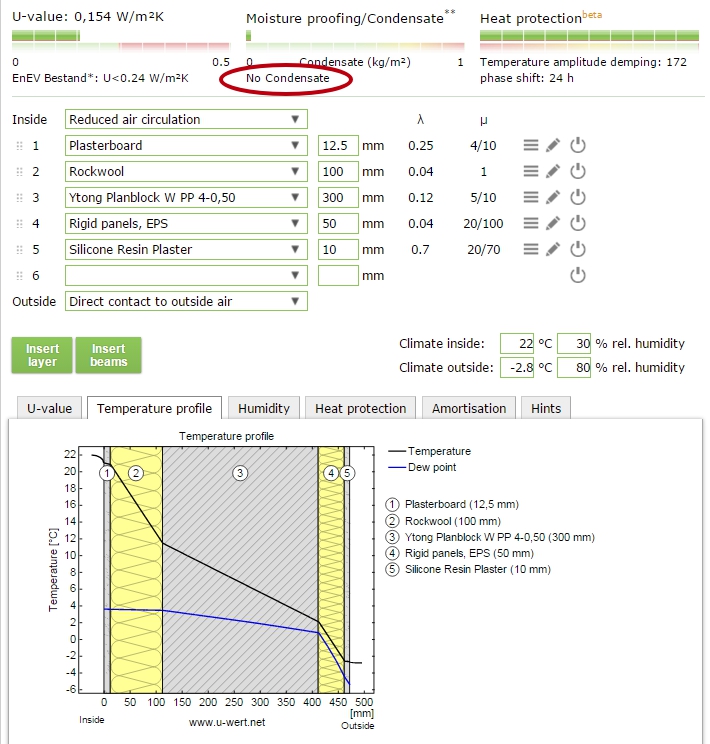Click the Rockwool thickness field 100
Screen dimensions: 710x744
[x=338, y=171]
